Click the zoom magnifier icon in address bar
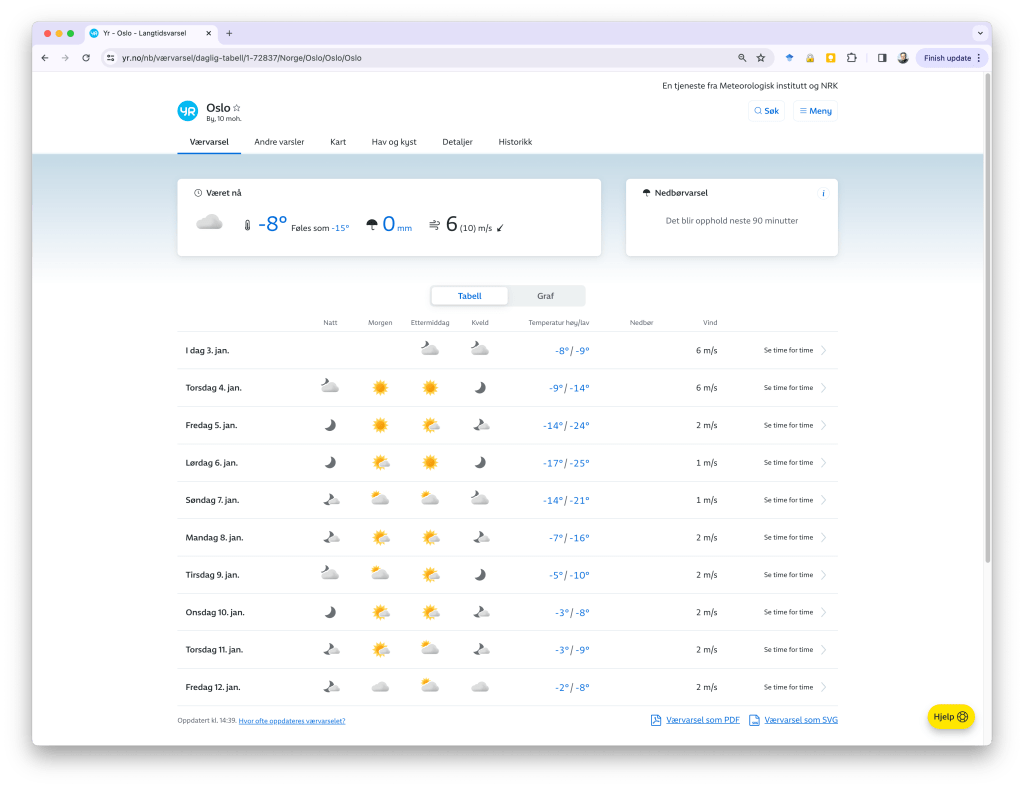Image resolution: width=1024 pixels, height=788 pixels. click(742, 58)
